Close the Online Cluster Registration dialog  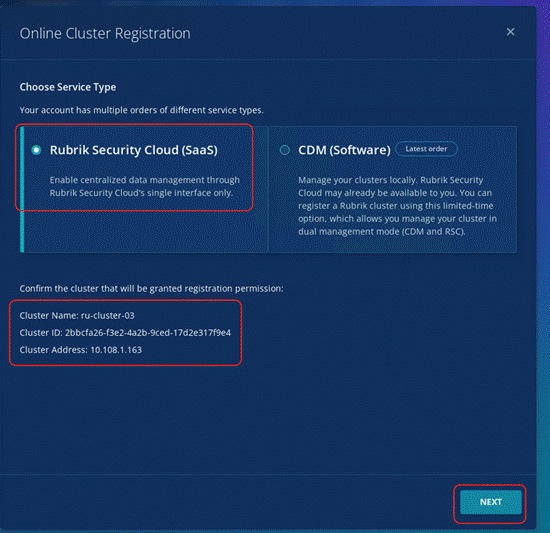pyautogui.click(x=510, y=32)
